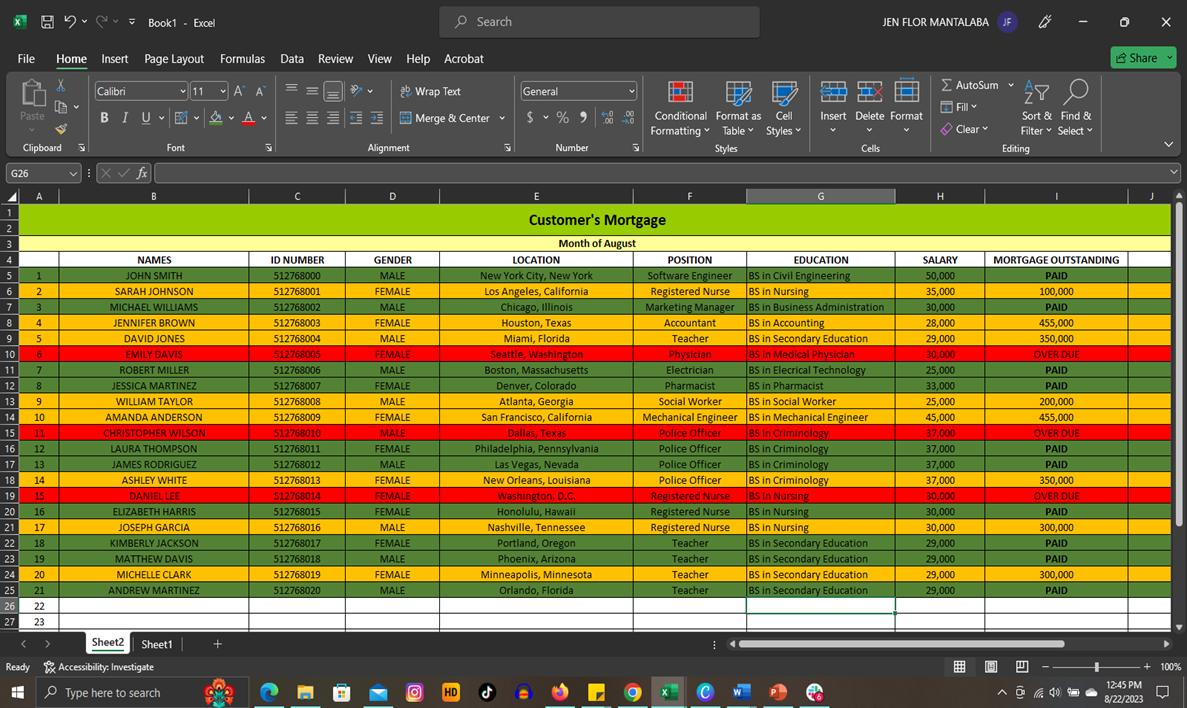Click the percent style icon

[562, 118]
